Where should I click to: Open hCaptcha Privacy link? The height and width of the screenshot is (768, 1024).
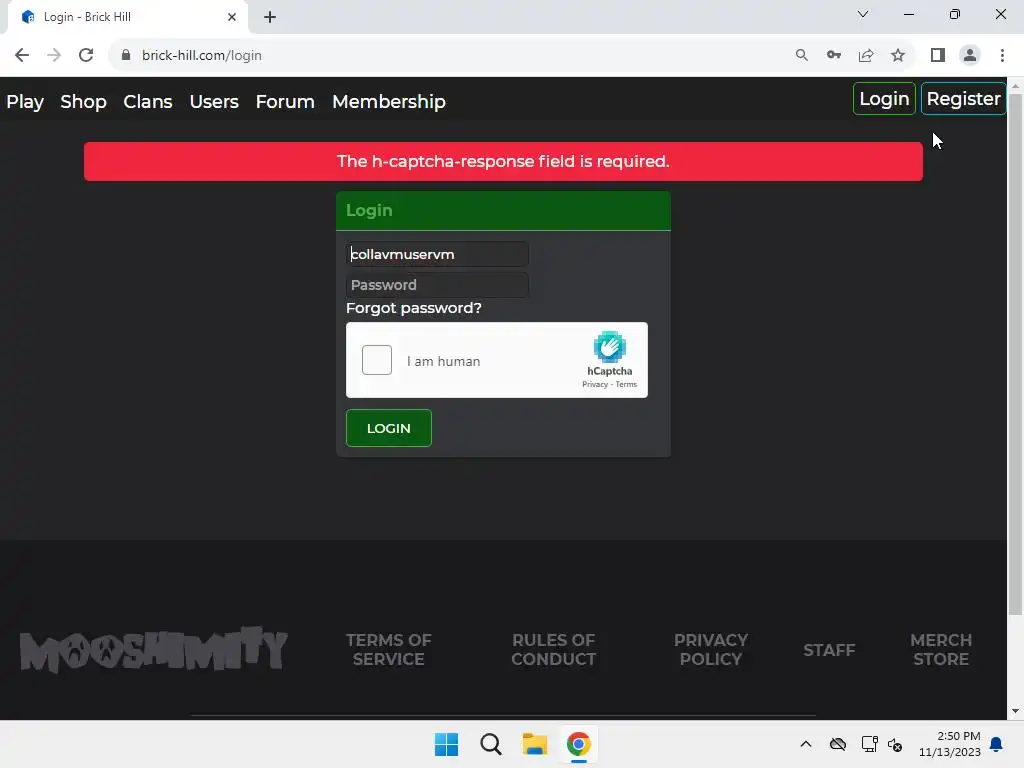[x=594, y=385]
